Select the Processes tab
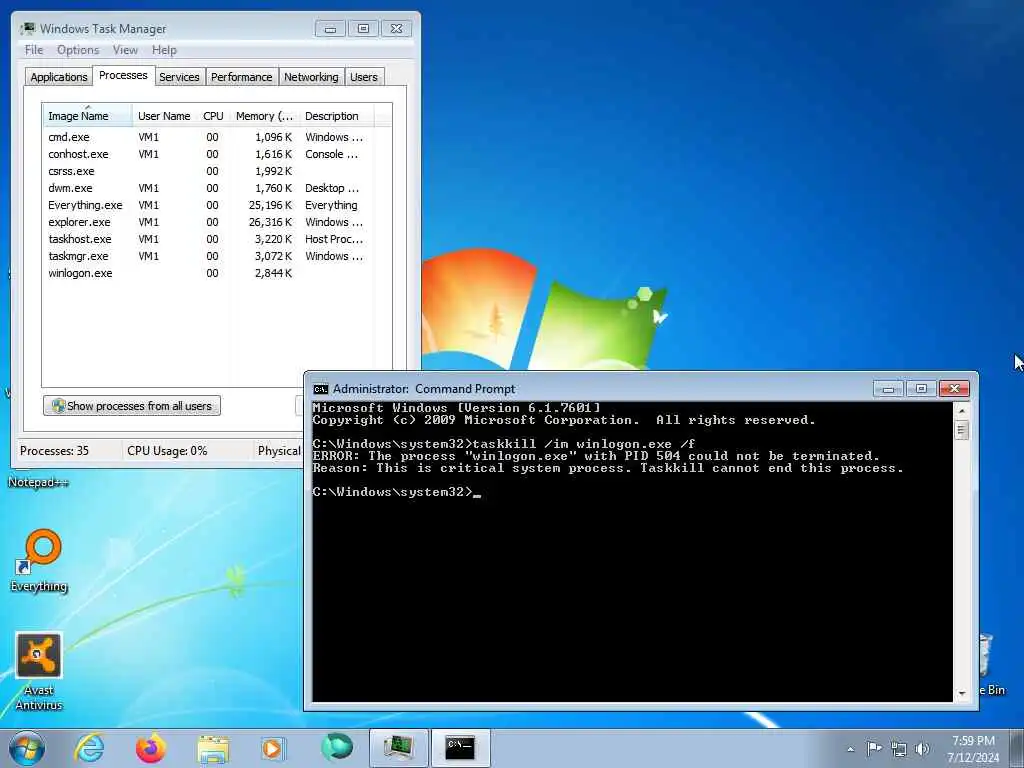The image size is (1024, 768). point(123,75)
